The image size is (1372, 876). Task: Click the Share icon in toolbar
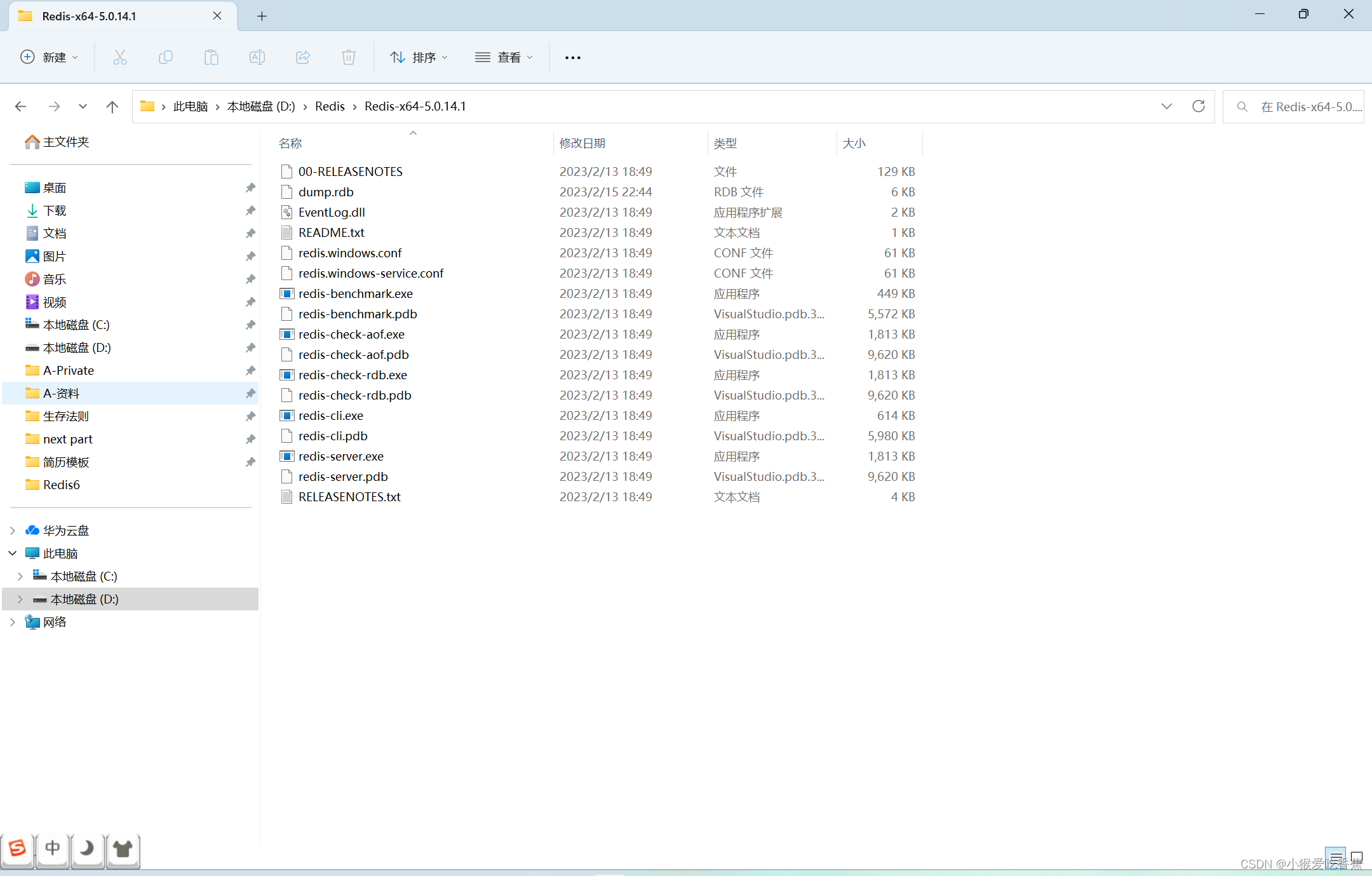point(303,57)
